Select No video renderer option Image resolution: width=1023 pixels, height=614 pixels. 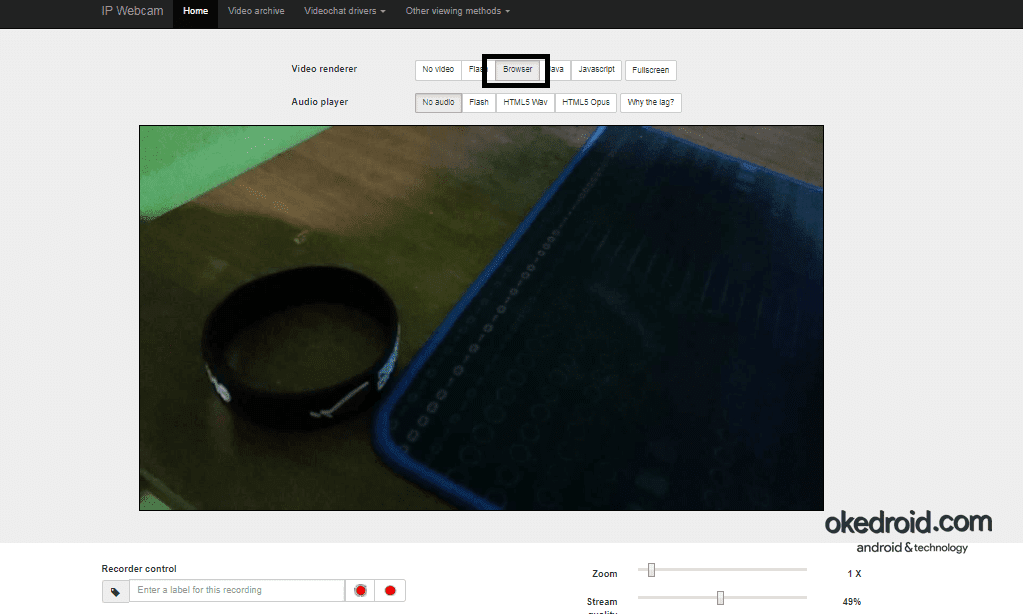438,70
